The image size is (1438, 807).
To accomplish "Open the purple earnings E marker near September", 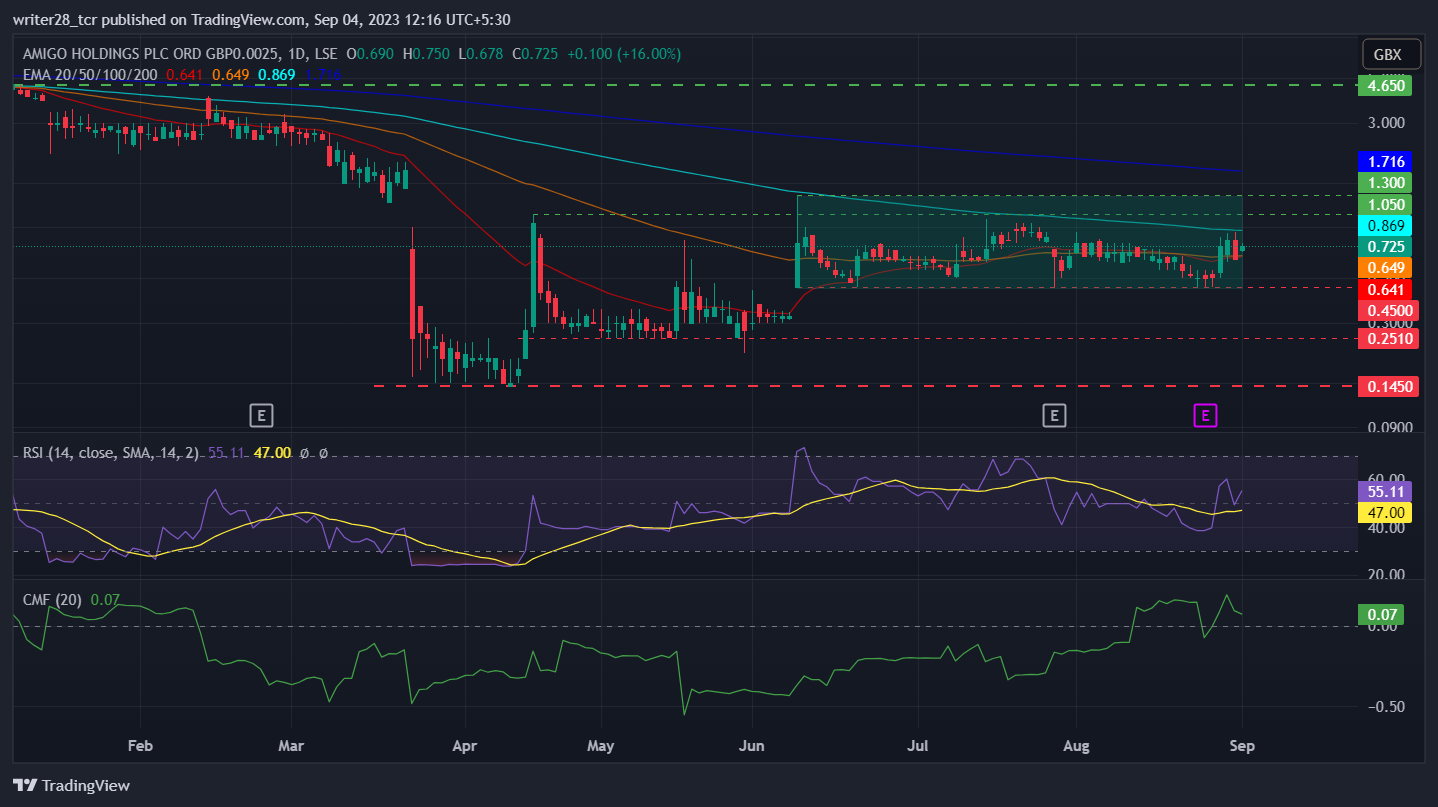I will pyautogui.click(x=1206, y=415).
